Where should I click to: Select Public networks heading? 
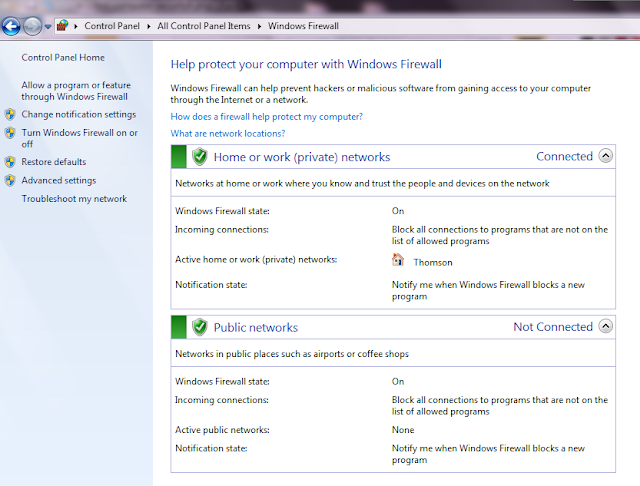(256, 328)
